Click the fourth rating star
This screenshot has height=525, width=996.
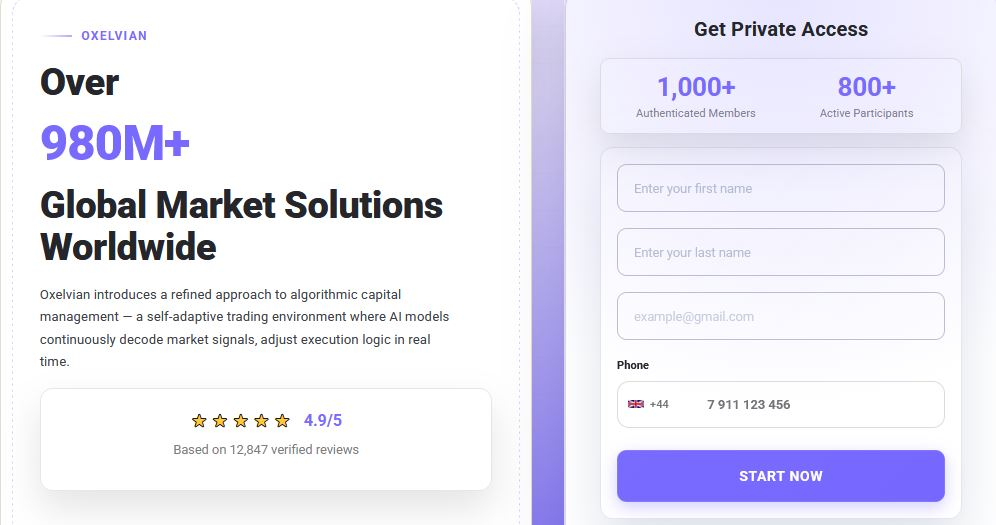[262, 421]
